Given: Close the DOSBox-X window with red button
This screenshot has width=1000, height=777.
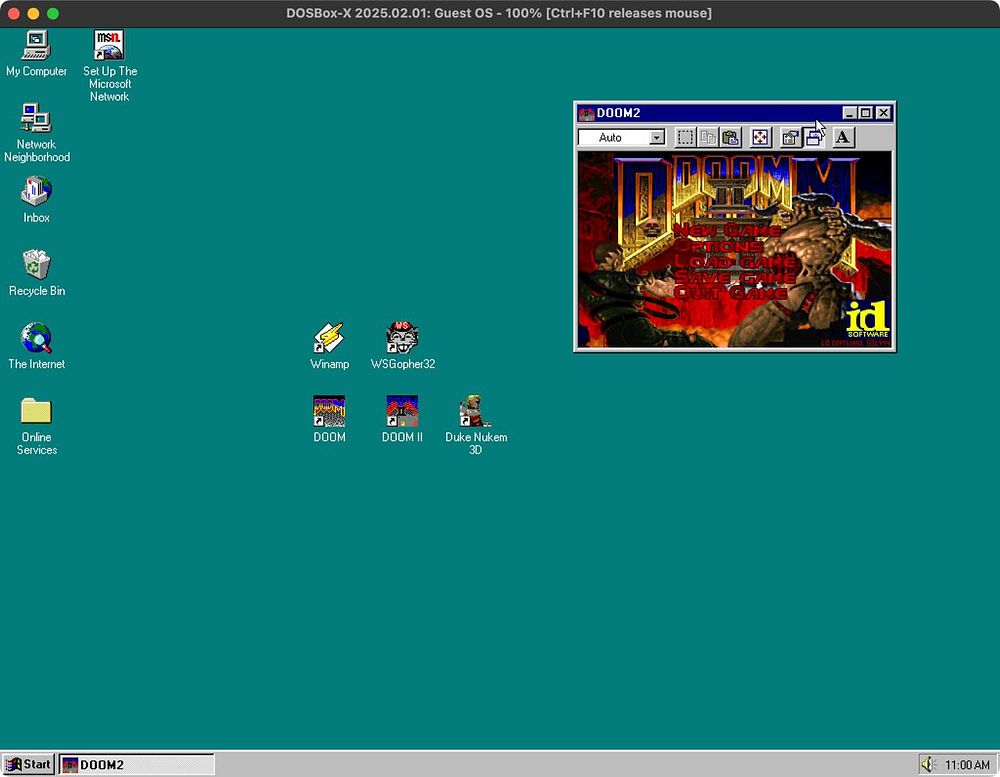Looking at the screenshot, I should click(13, 13).
